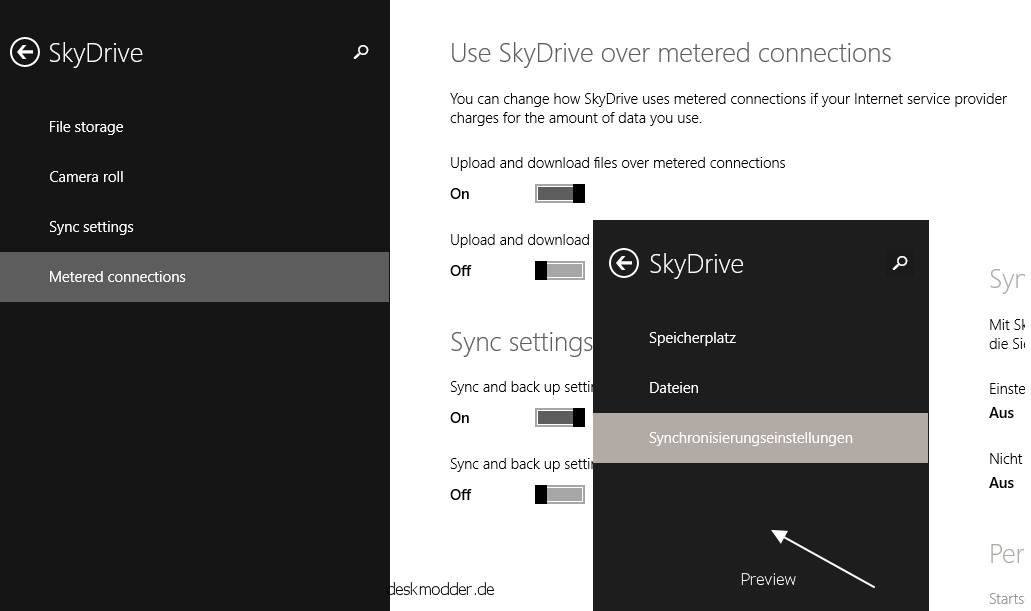Switch on the Off toggle under Sync settings
The height and width of the screenshot is (611, 1031).
point(560,495)
